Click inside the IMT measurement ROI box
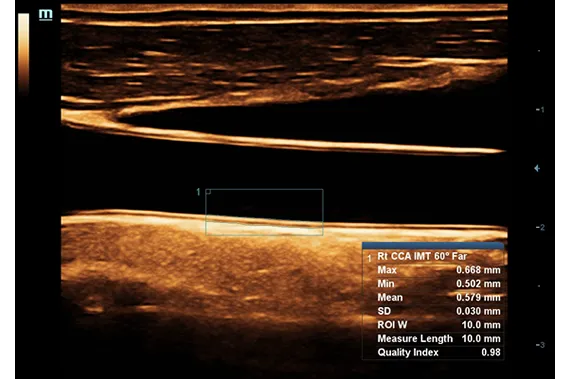 coord(264,212)
